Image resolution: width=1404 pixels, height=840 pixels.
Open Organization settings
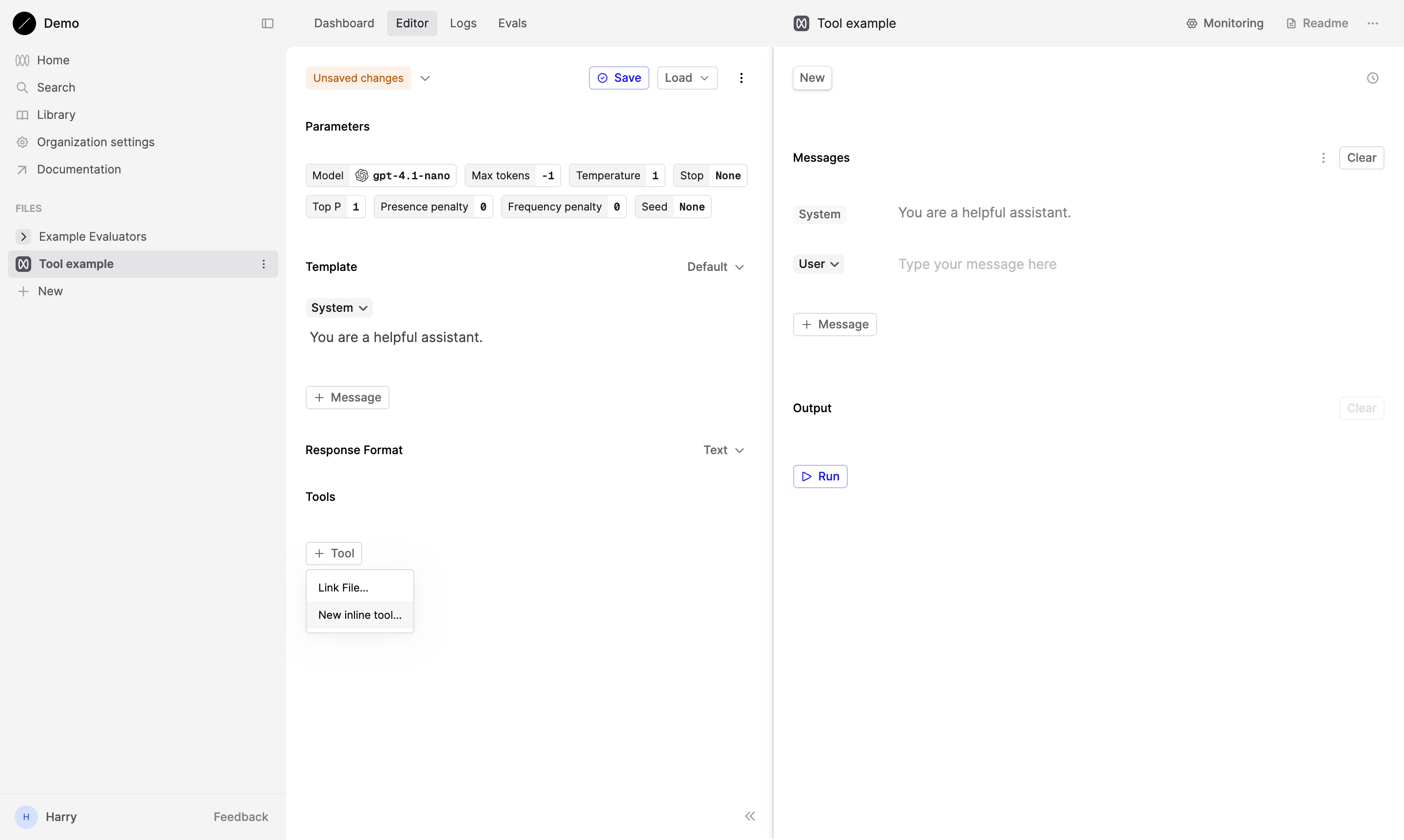[x=85, y=141]
